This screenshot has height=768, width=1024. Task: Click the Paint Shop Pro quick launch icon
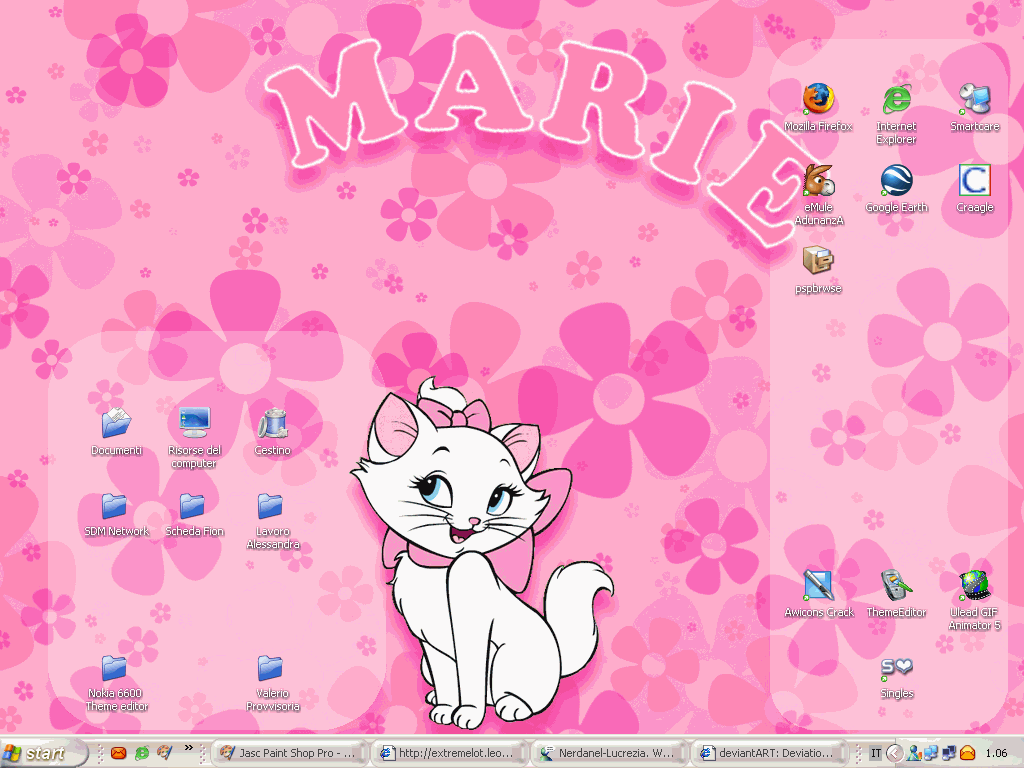[x=165, y=753]
